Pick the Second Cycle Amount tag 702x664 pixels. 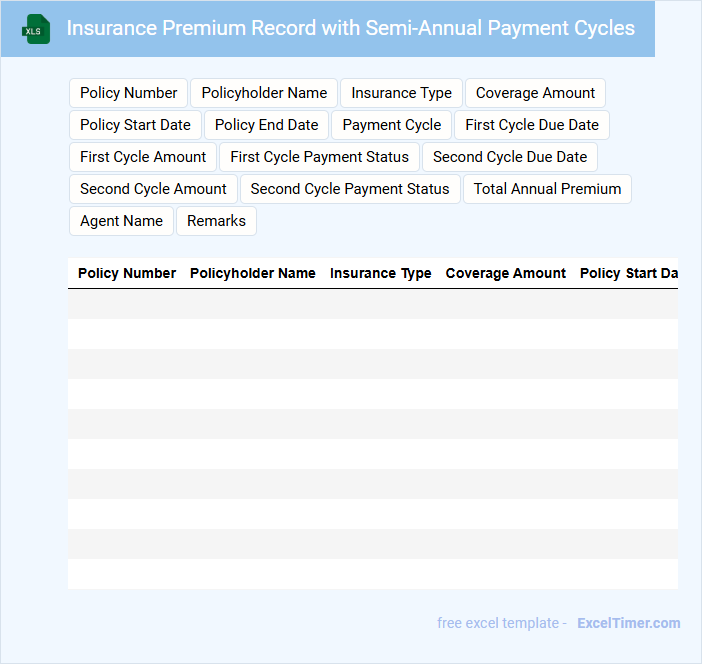pyautogui.click(x=153, y=189)
